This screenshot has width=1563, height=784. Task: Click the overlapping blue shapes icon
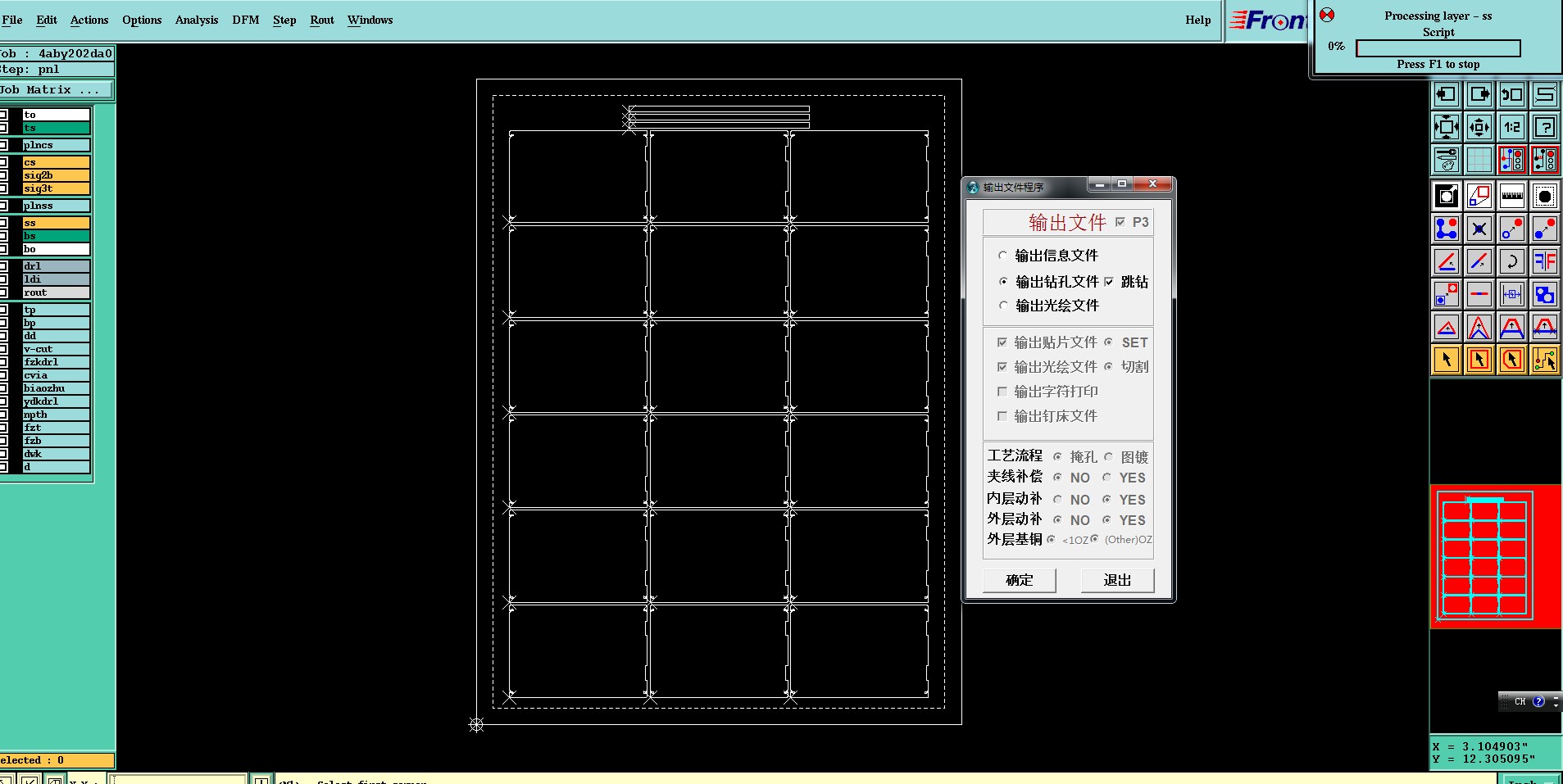[1545, 294]
